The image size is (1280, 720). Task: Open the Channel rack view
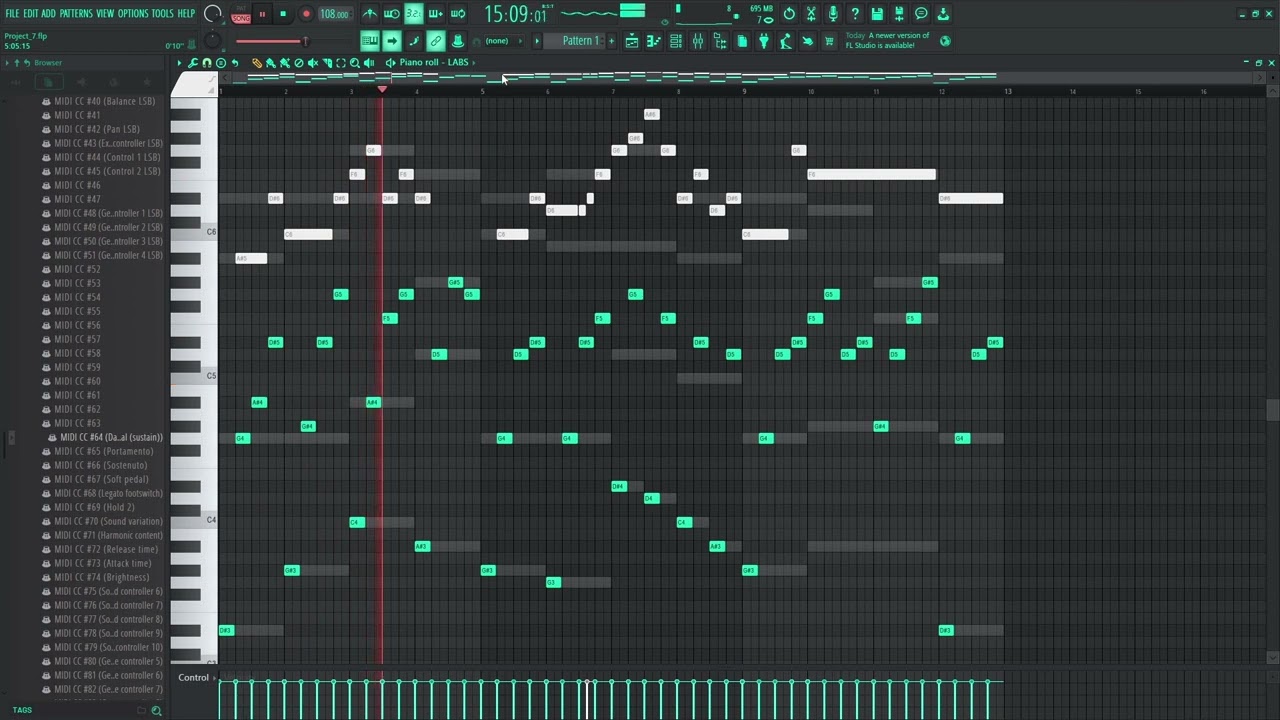[x=676, y=41]
